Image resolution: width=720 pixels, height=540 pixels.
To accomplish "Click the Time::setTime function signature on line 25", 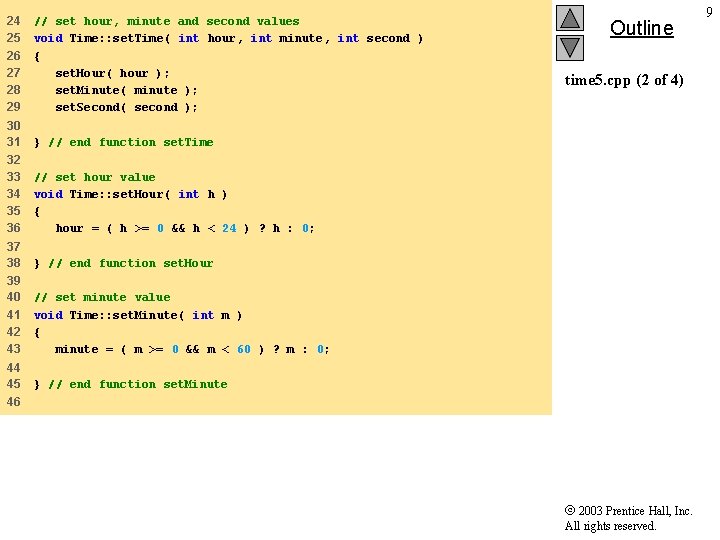I will coord(228,38).
